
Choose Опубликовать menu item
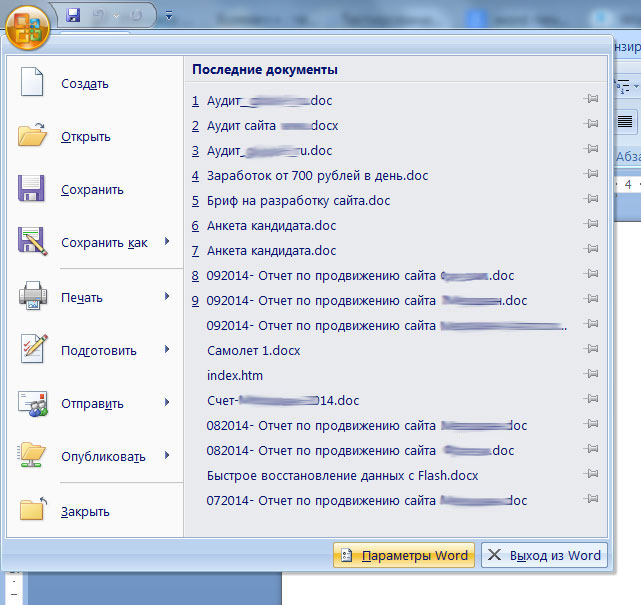[95, 456]
